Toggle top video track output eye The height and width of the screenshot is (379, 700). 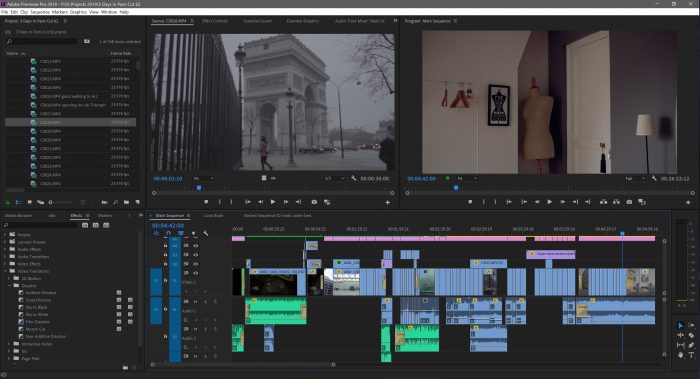[196, 246]
